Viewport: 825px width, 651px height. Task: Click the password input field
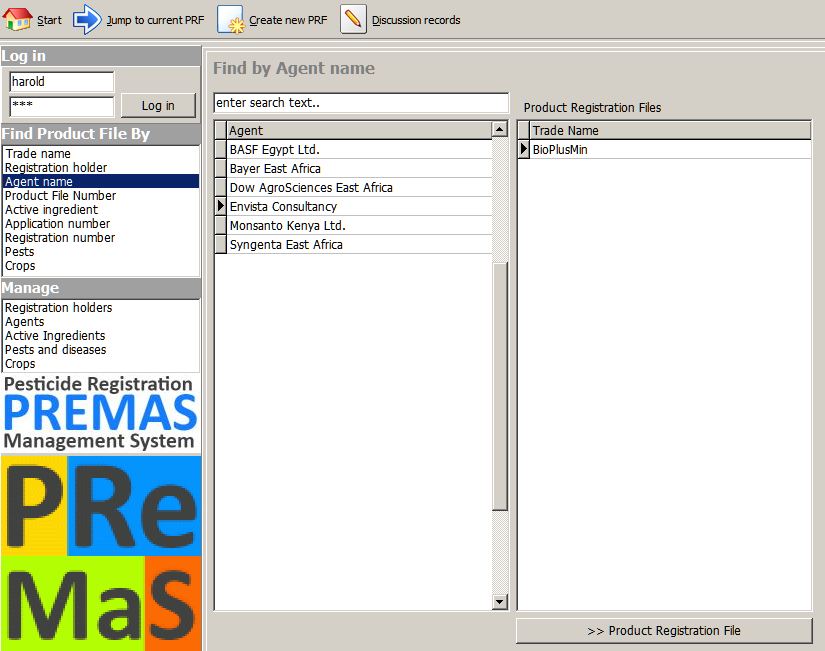tap(61, 105)
